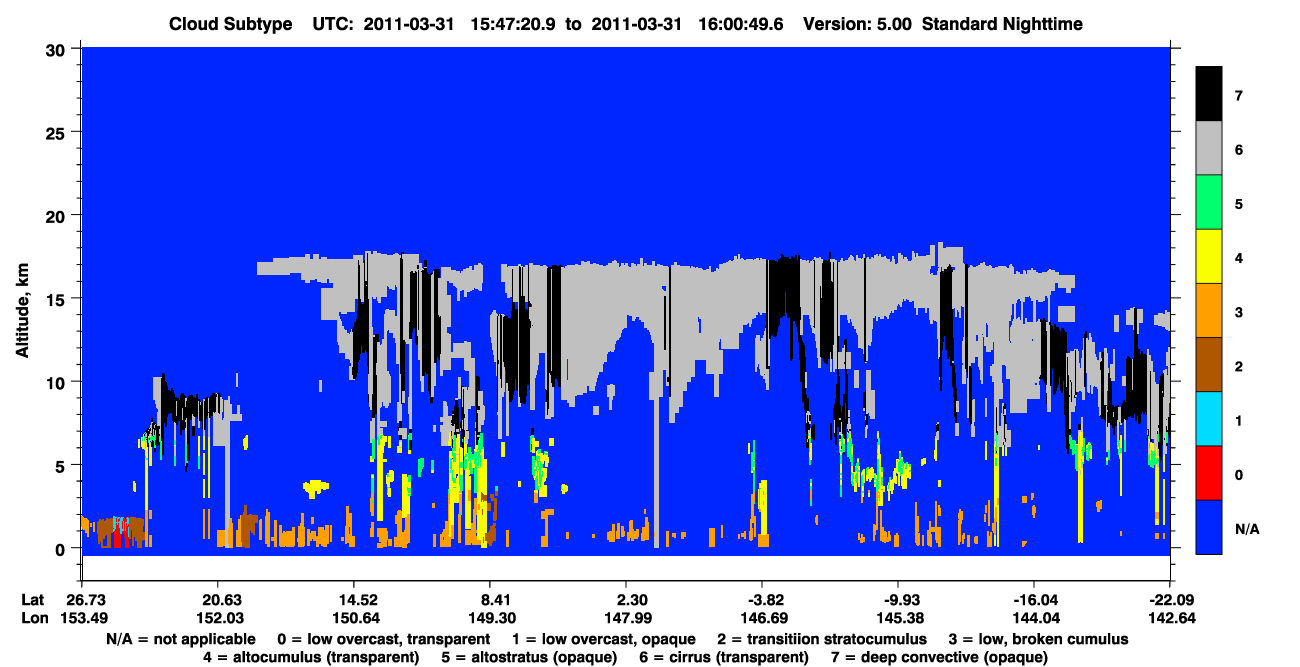Click the yellow altocumulus swatch labeled 4
The height and width of the screenshot is (667, 1300).
1208,257
